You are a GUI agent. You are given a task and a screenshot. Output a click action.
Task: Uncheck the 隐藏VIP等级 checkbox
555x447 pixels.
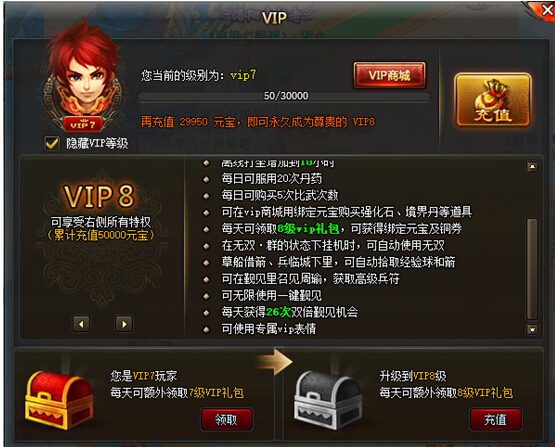[52, 143]
